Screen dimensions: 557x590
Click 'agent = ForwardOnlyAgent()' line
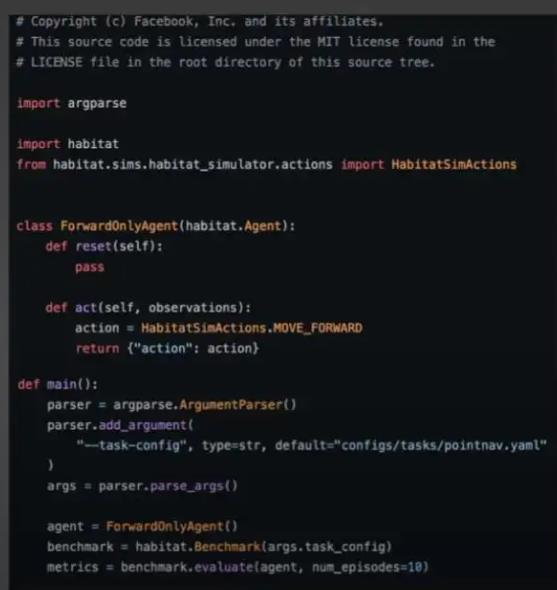tap(142, 526)
